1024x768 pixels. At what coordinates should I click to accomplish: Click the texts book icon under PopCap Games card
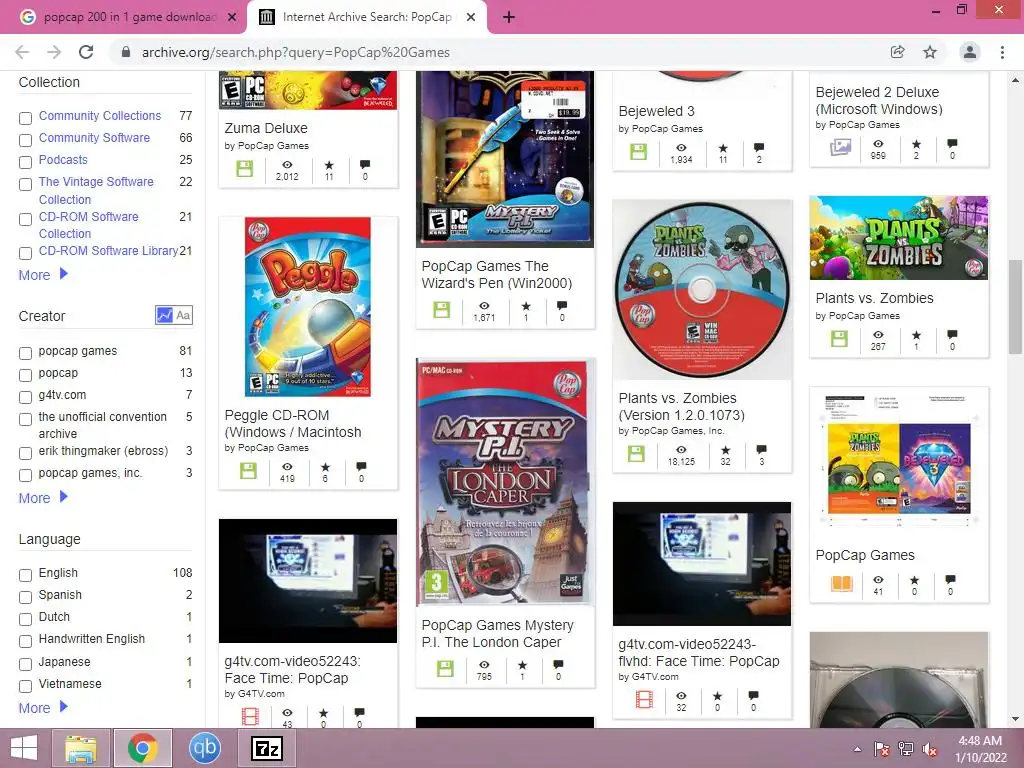point(842,583)
